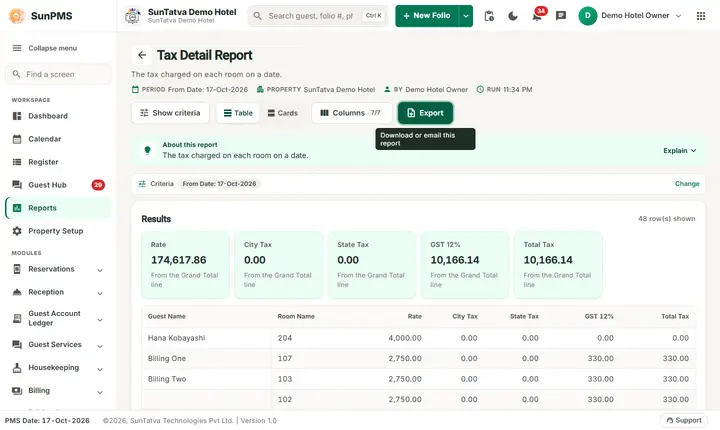Open the New Folio dropdown arrow
The height and width of the screenshot is (430, 720).
click(x=466, y=16)
